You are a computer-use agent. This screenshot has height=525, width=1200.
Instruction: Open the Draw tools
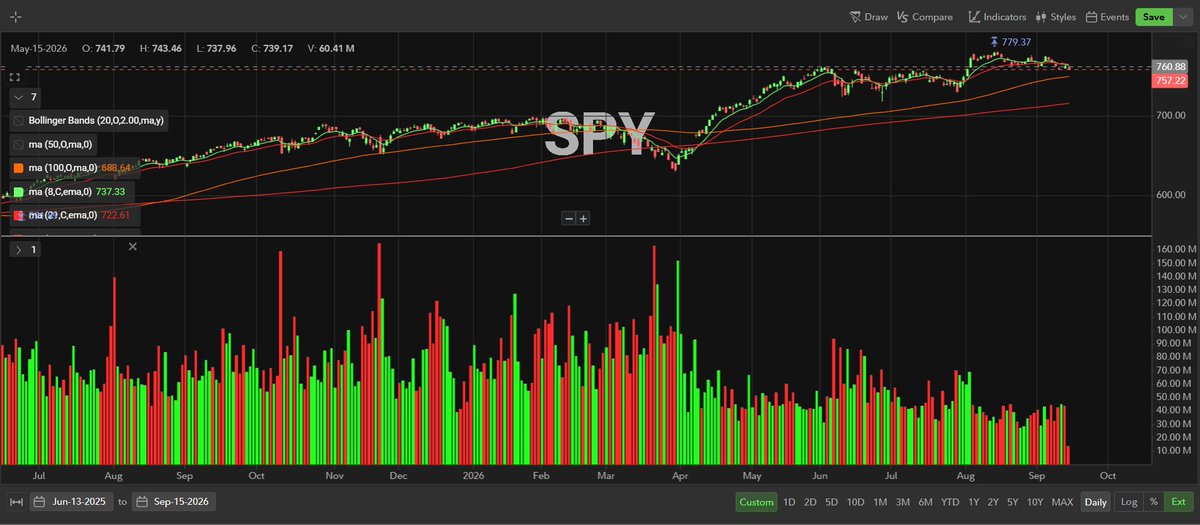pyautogui.click(x=868, y=17)
